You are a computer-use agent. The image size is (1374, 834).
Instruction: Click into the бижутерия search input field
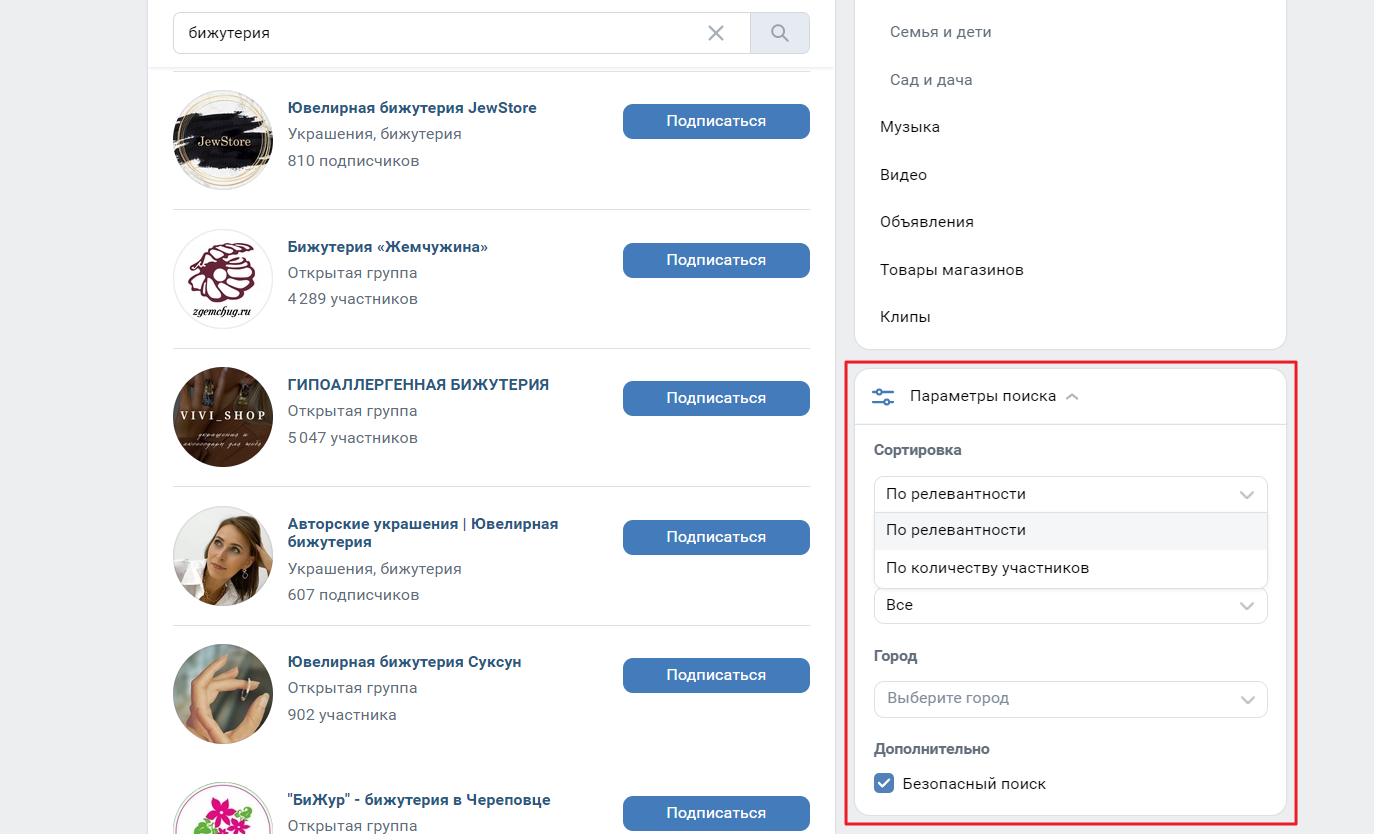(x=440, y=33)
